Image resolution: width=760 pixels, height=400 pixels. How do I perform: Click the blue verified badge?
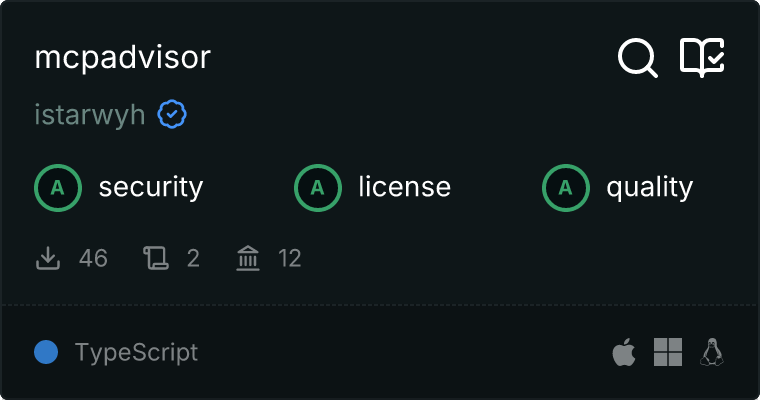pyautogui.click(x=172, y=115)
